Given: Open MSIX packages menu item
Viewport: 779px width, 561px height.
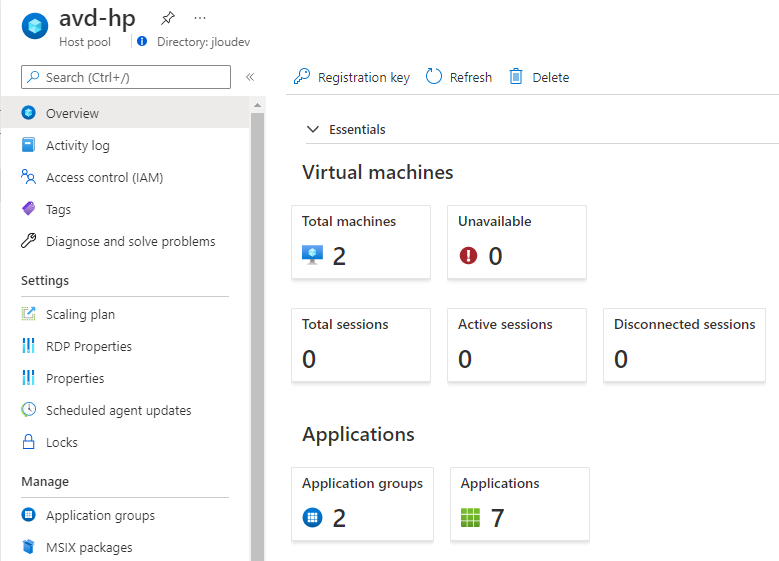Looking at the screenshot, I should pyautogui.click(x=125, y=547).
